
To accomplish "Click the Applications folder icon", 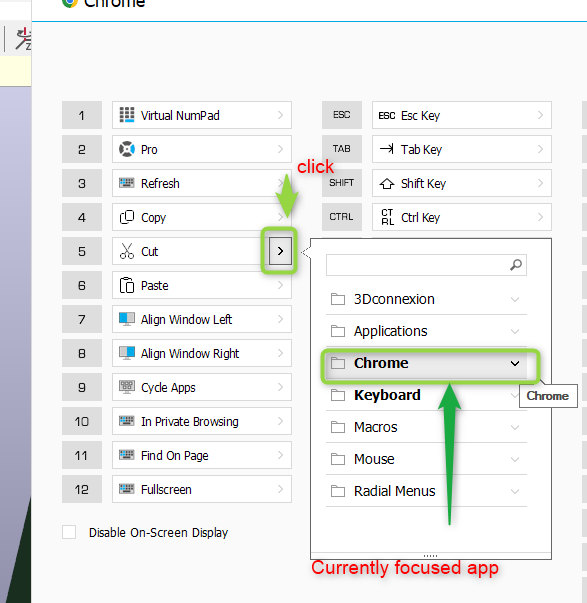I will [x=338, y=331].
